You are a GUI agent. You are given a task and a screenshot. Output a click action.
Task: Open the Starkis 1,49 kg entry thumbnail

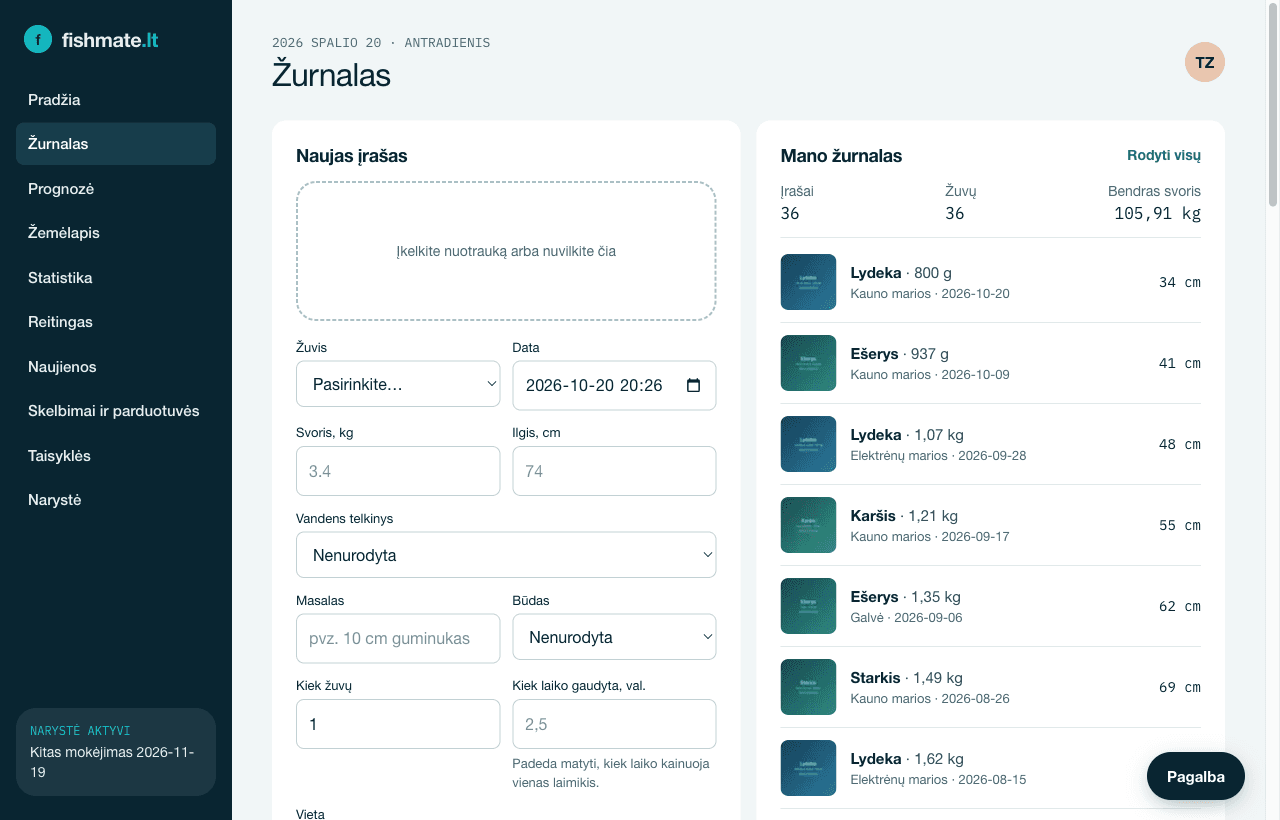(808, 687)
